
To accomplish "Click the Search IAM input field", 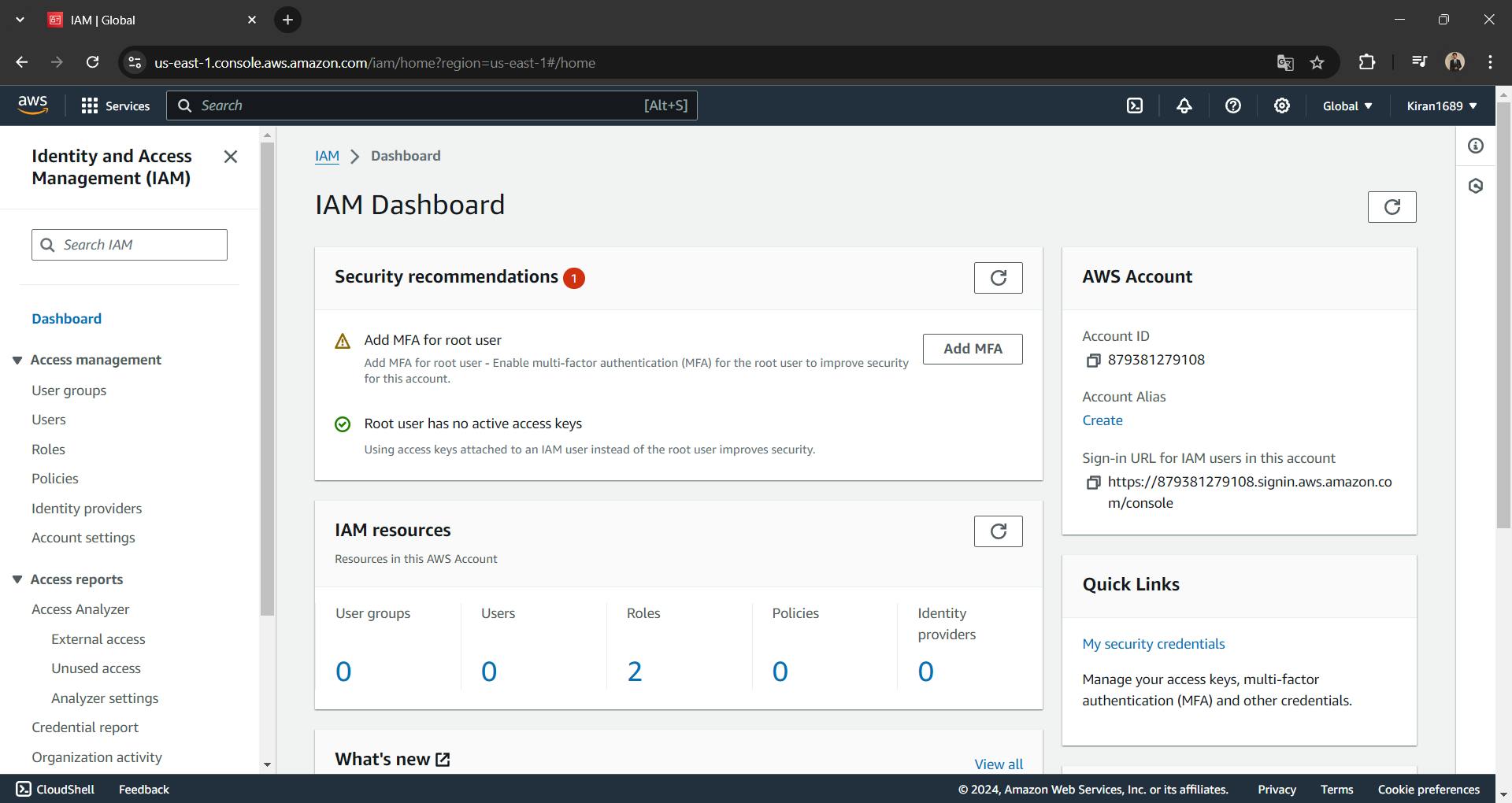I will coord(129,245).
